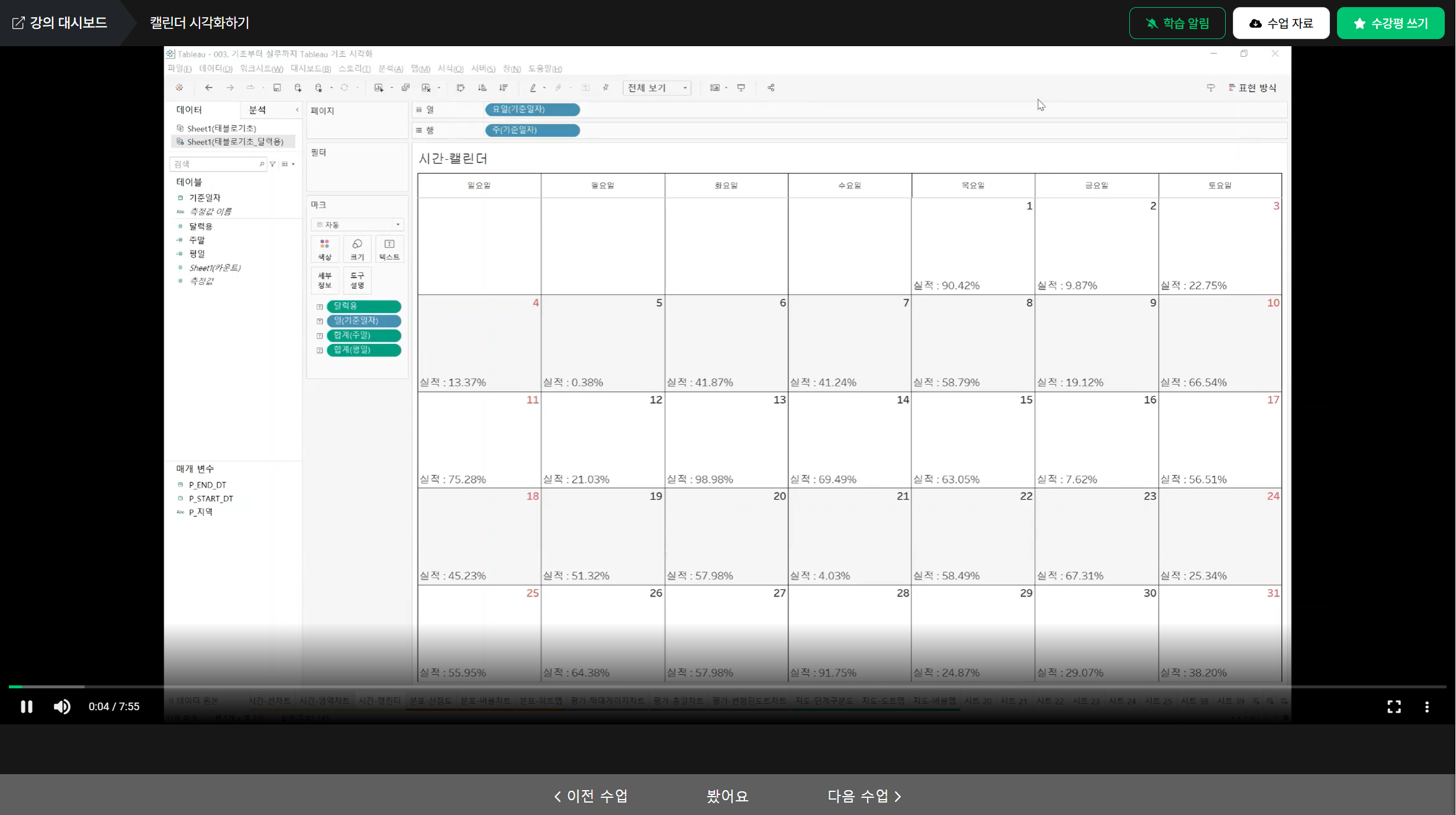
Task: Open the new worksheet dropdown arrow
Action: coord(392,88)
